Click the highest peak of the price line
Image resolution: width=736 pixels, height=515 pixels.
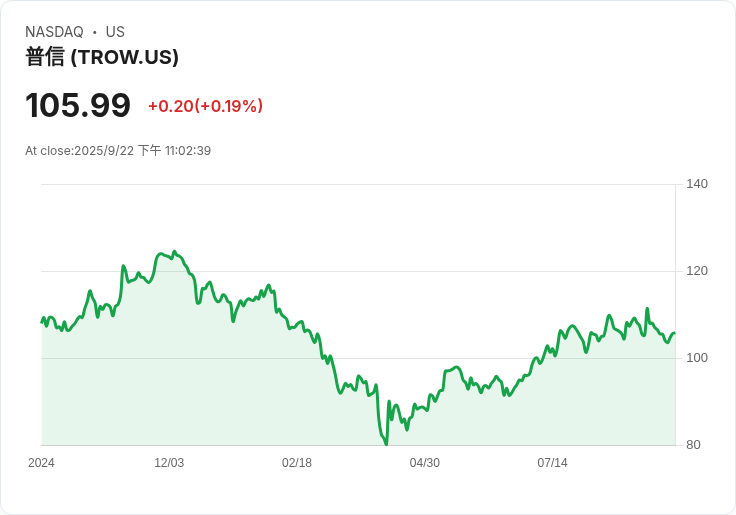174,252
